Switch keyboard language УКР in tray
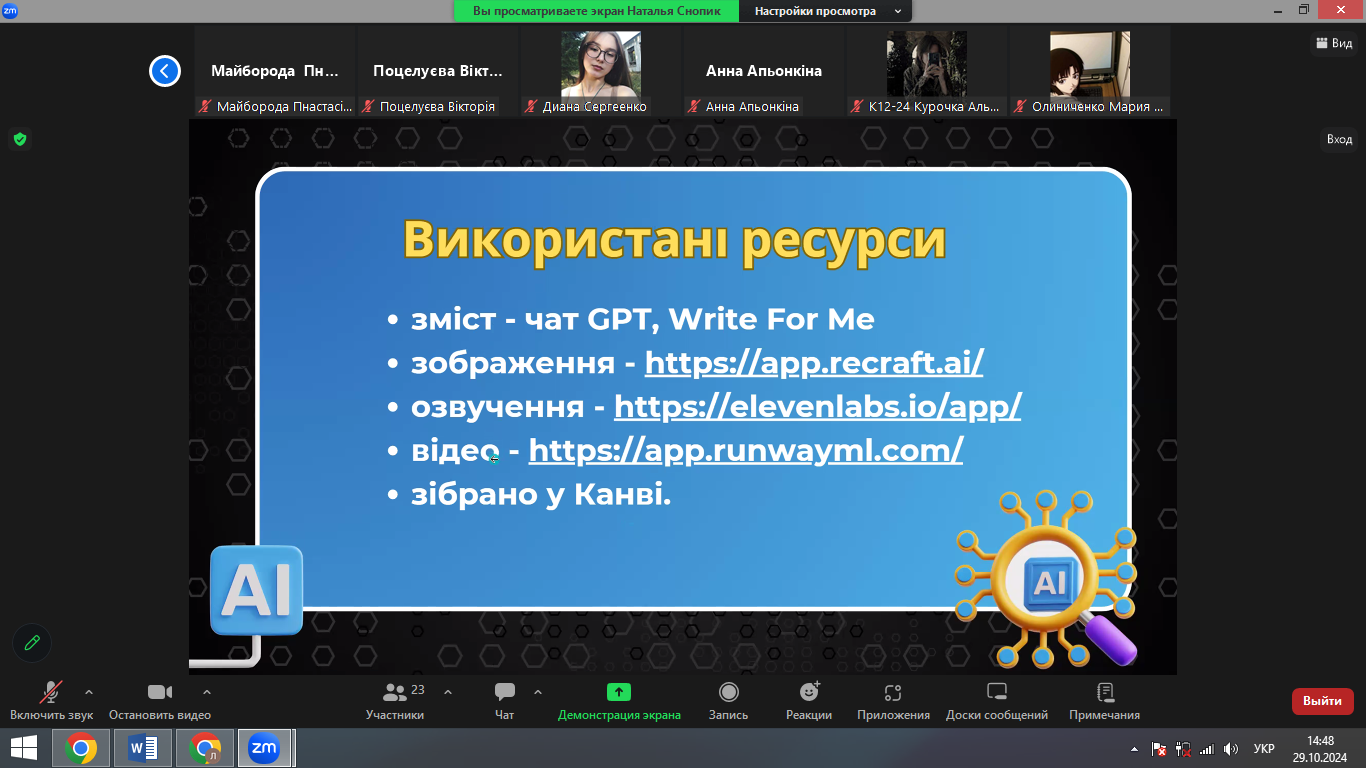 click(x=1264, y=748)
